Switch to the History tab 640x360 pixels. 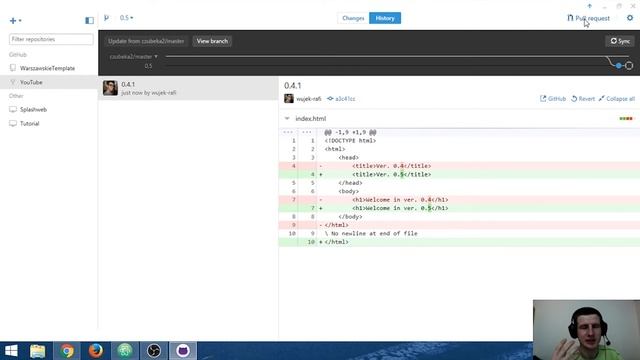[385, 18]
